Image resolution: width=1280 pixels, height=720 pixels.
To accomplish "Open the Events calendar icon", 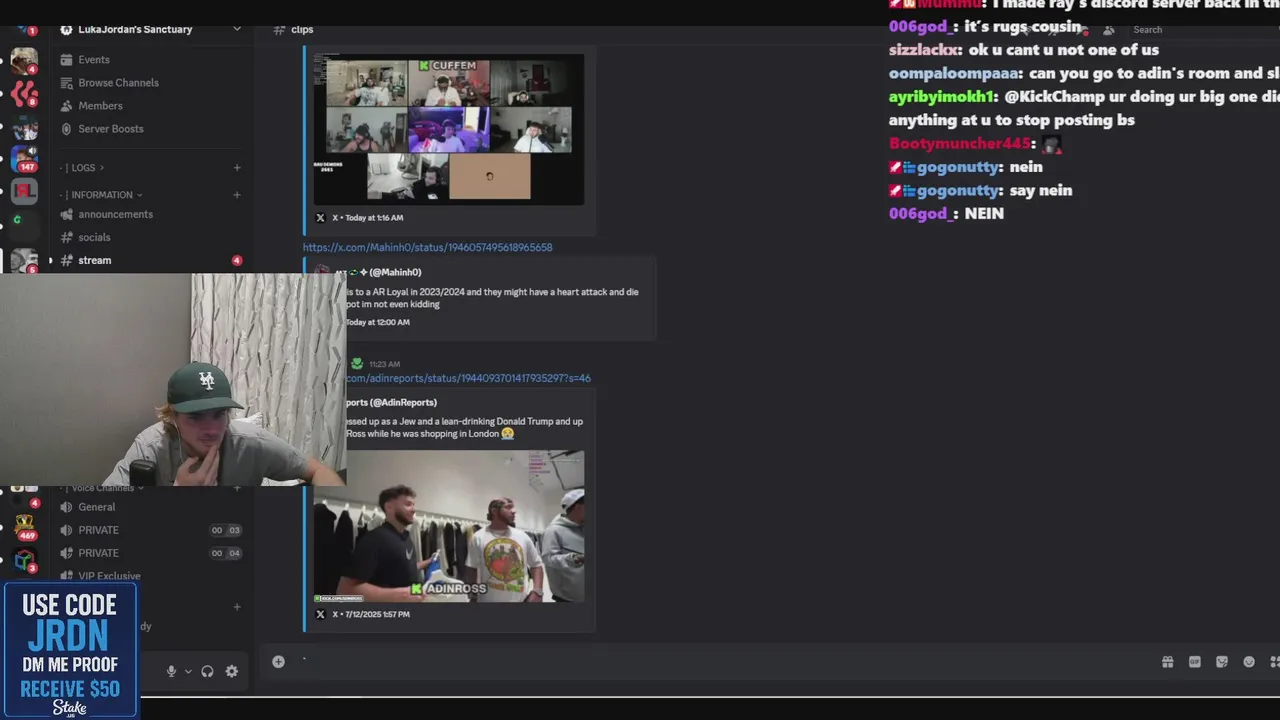I will coord(67,60).
